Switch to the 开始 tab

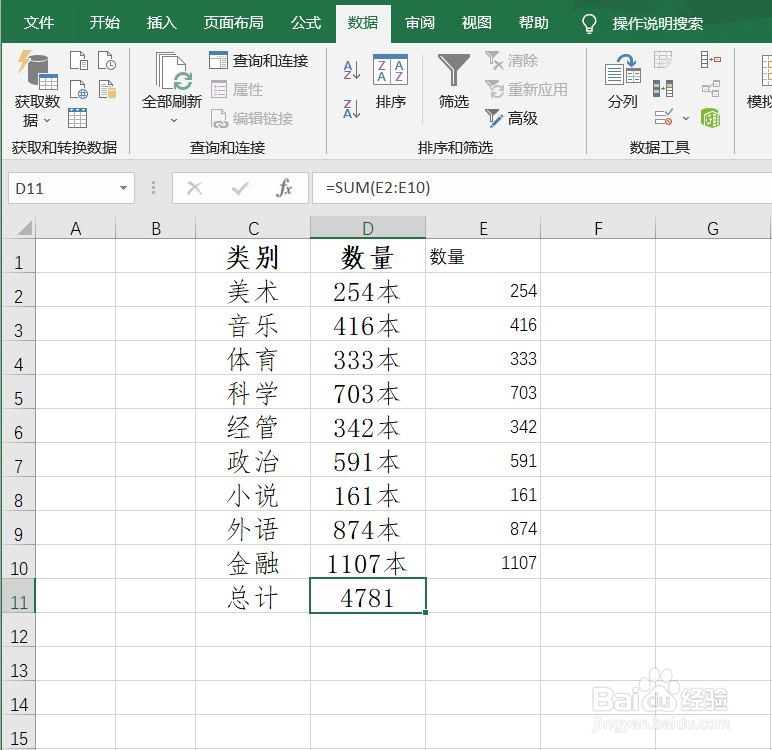coord(104,23)
